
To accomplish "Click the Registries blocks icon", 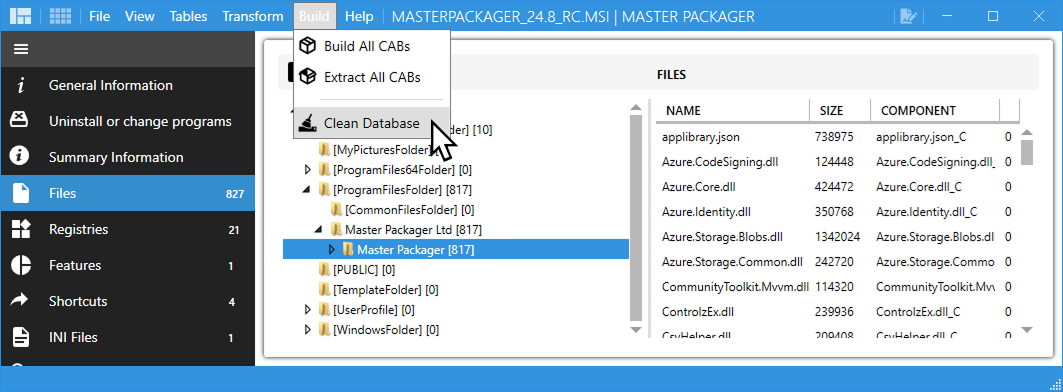I will pyautogui.click(x=21, y=229).
